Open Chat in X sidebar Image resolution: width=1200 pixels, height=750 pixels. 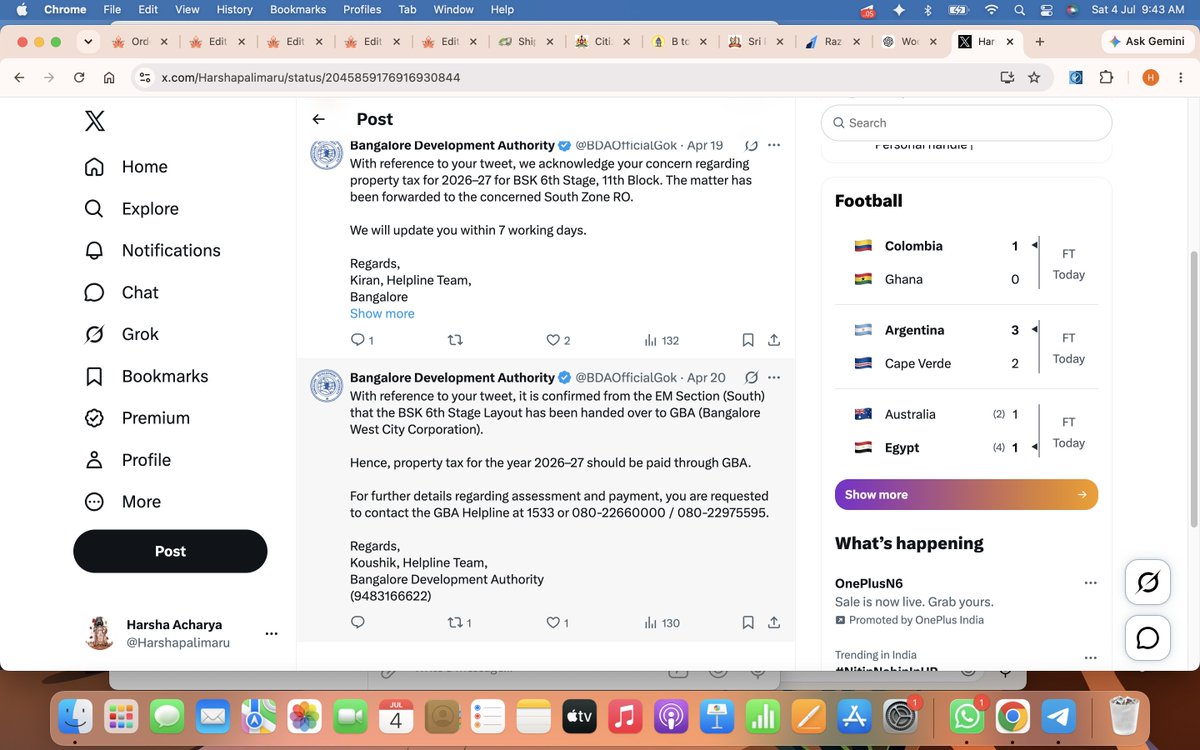click(x=121, y=293)
